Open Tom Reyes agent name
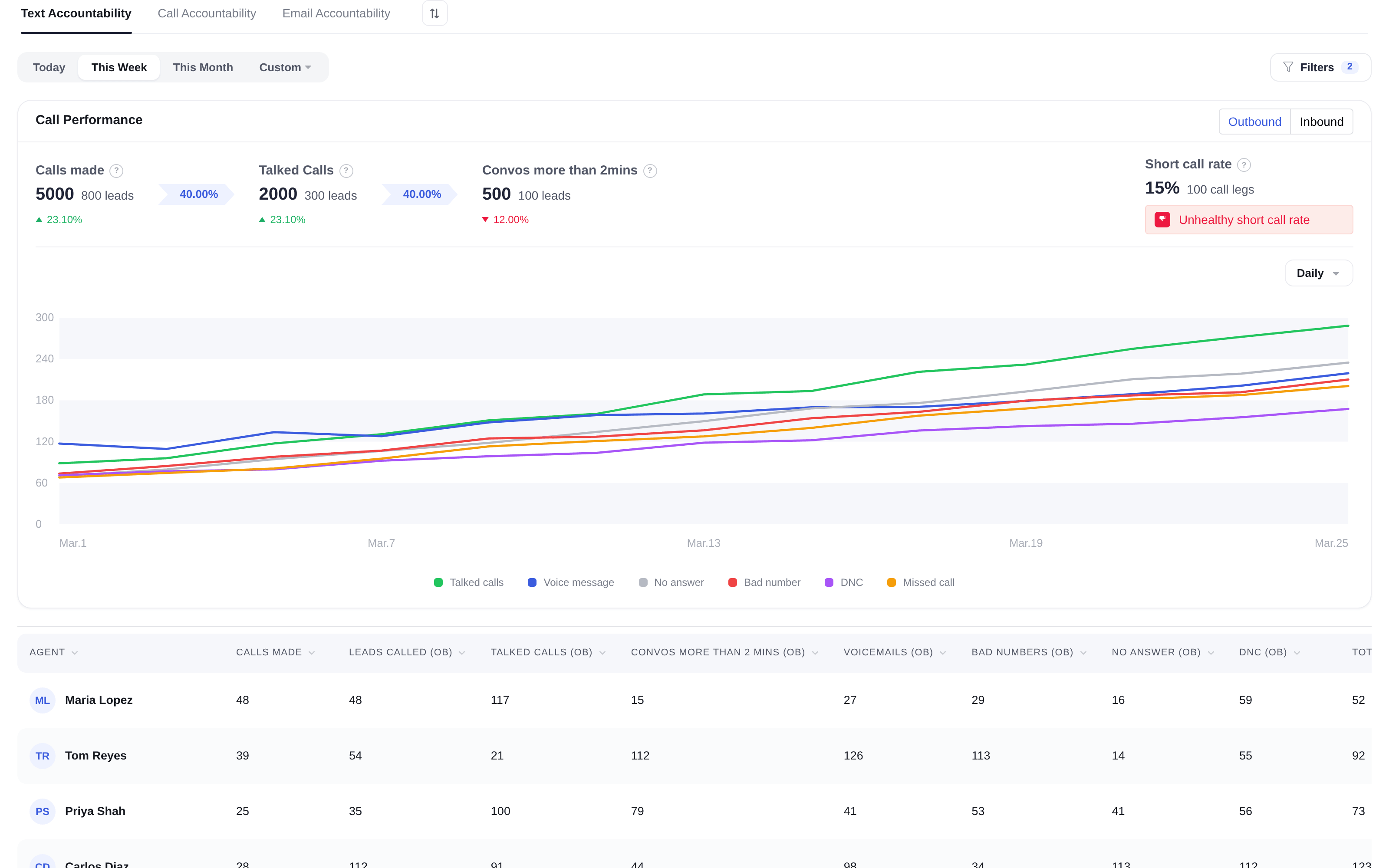Image resolution: width=1389 pixels, height=868 pixels. pos(96,756)
